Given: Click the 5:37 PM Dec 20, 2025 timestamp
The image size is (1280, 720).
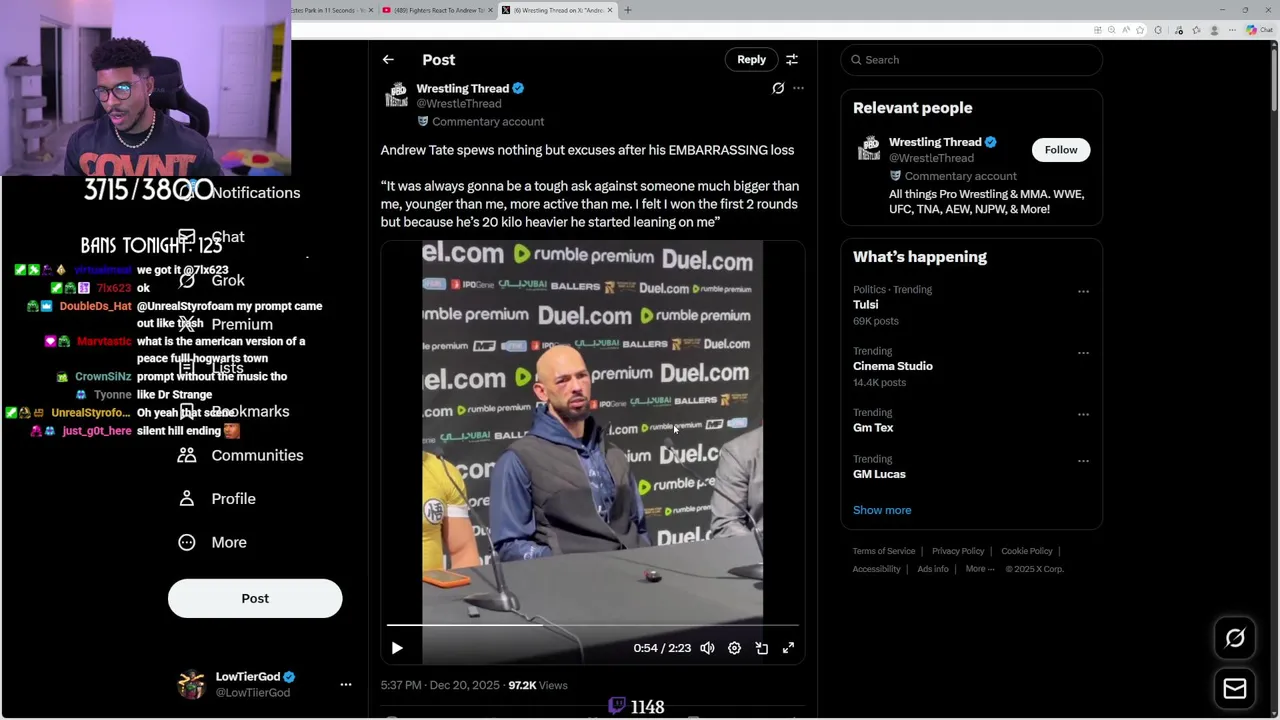Looking at the screenshot, I should tap(440, 685).
